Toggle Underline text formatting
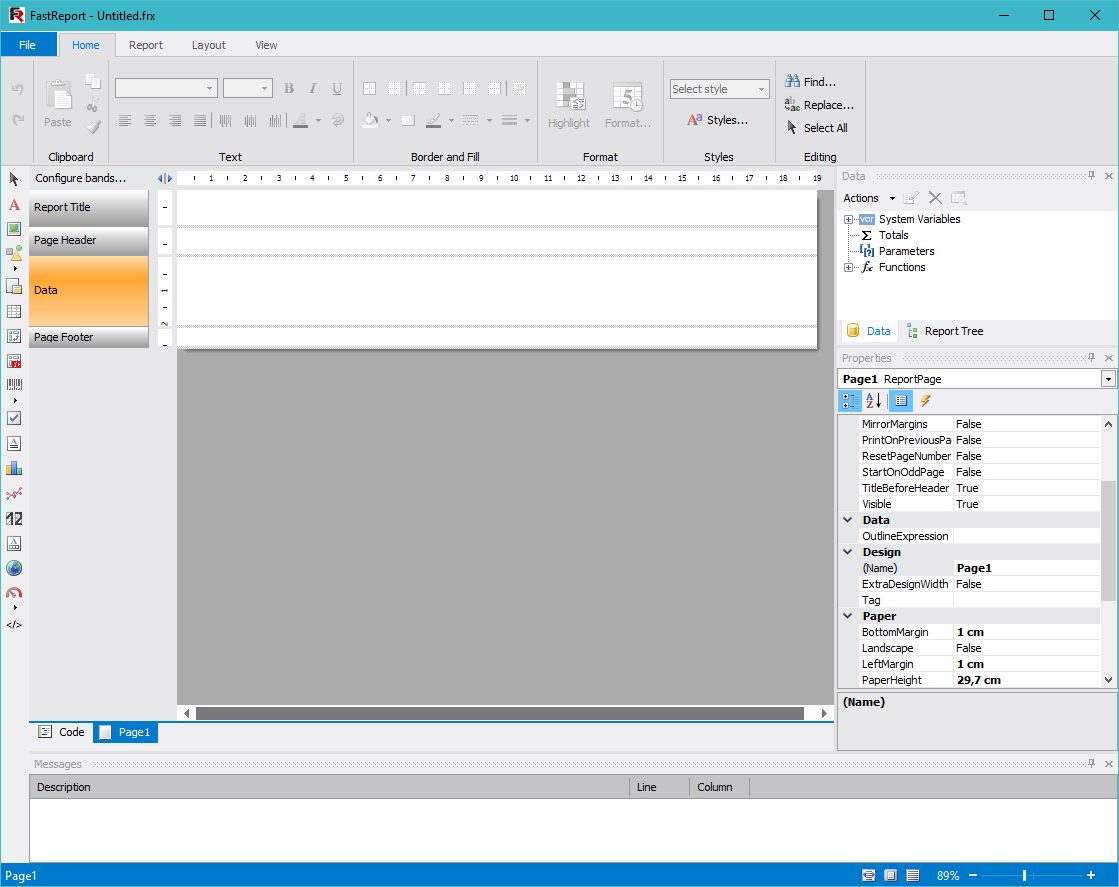The width and height of the screenshot is (1119, 887). (337, 88)
